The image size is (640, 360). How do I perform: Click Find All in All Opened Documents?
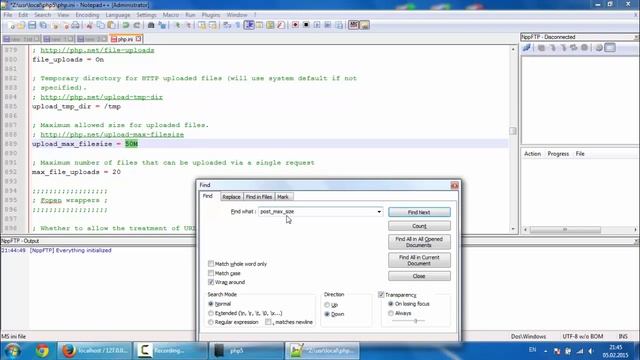coord(419,242)
